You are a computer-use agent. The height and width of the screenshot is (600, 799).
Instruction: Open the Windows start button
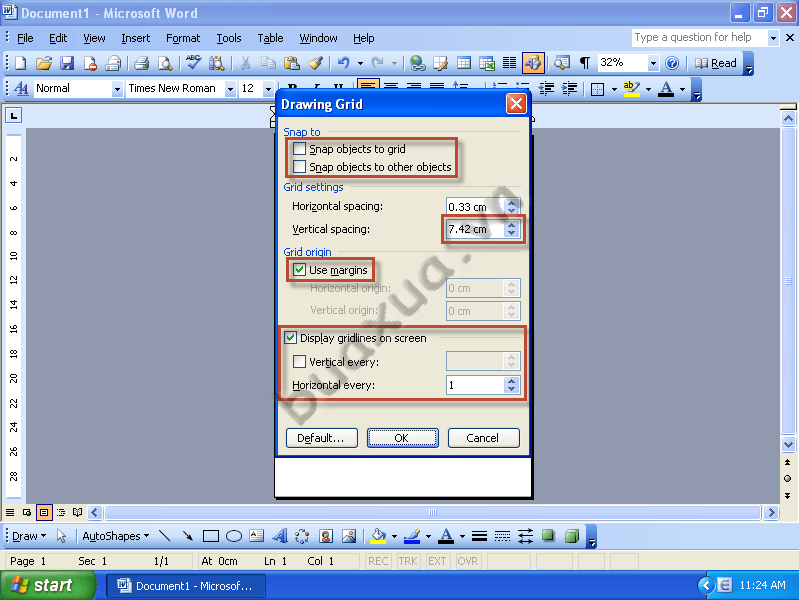[x=47, y=585]
